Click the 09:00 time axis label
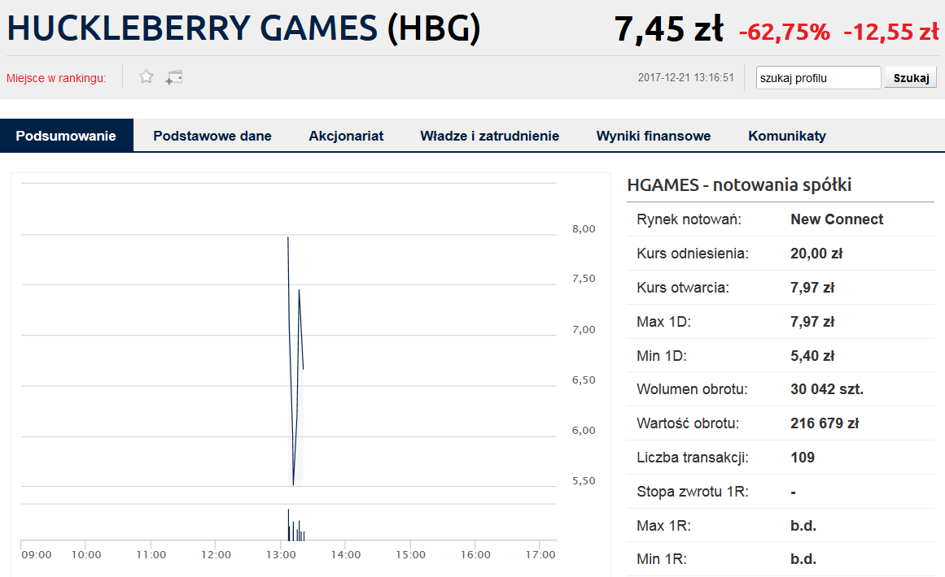 (36, 555)
